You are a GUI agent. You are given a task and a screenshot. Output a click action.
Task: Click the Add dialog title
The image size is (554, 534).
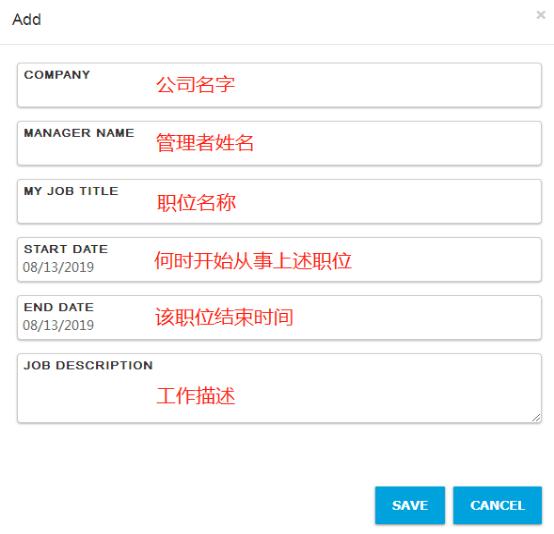coord(26,19)
